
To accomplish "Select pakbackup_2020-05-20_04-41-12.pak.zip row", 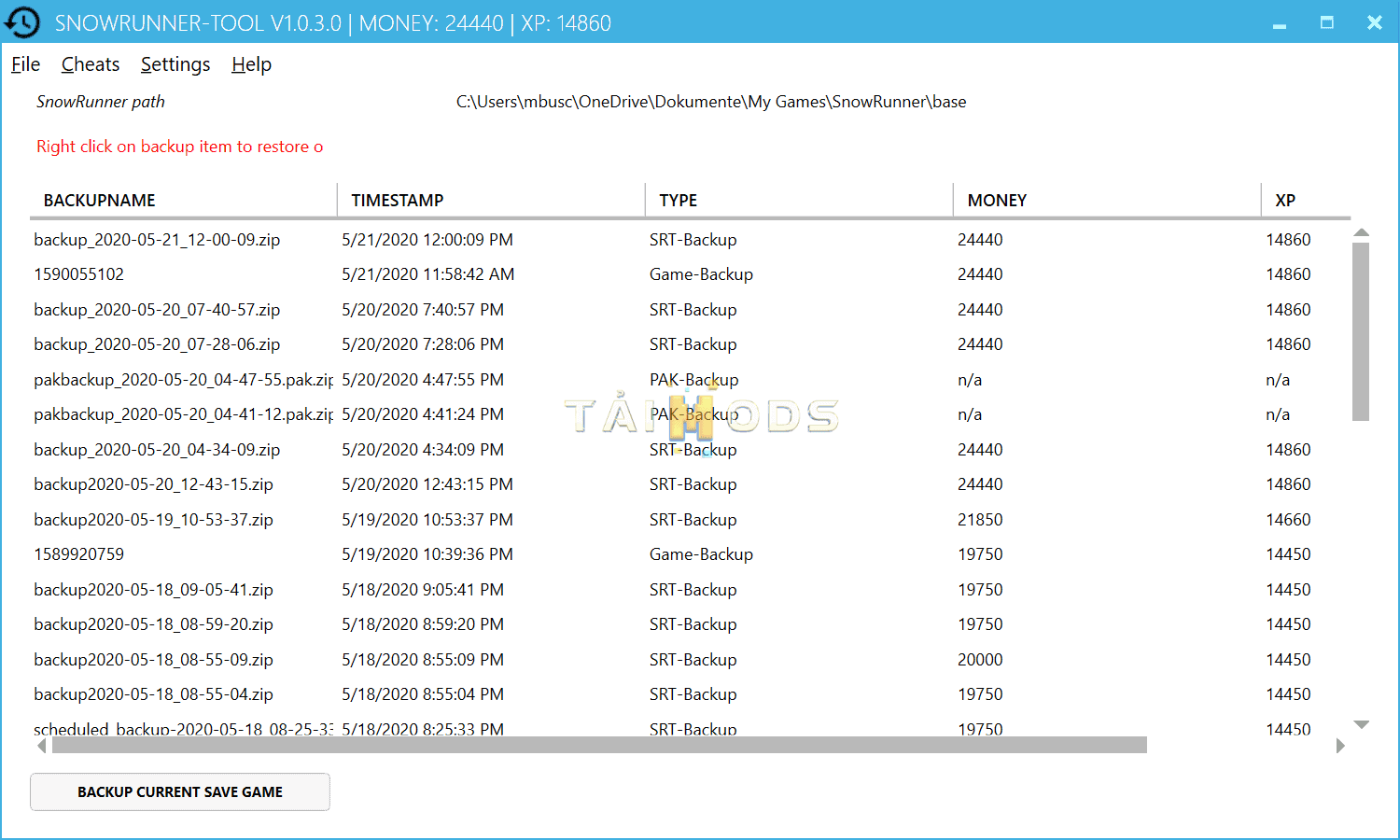I will click(x=691, y=414).
